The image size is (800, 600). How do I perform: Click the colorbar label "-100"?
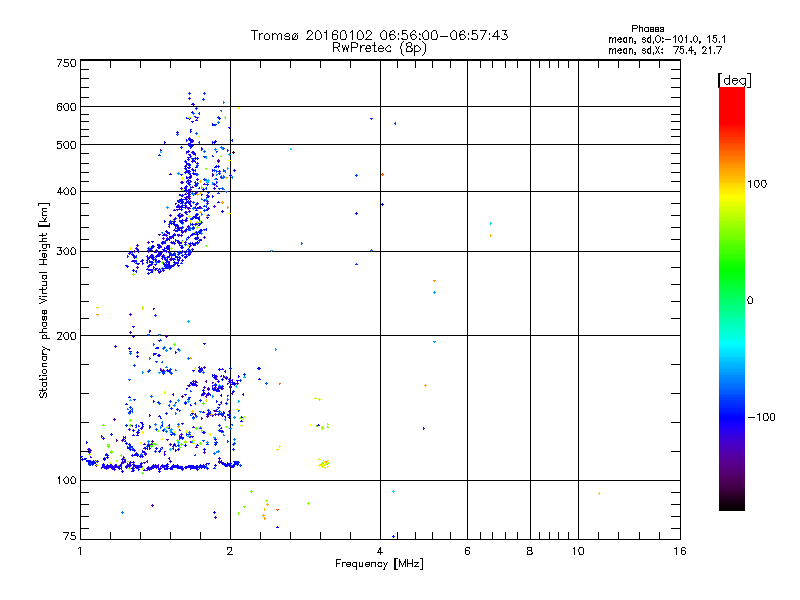(761, 417)
